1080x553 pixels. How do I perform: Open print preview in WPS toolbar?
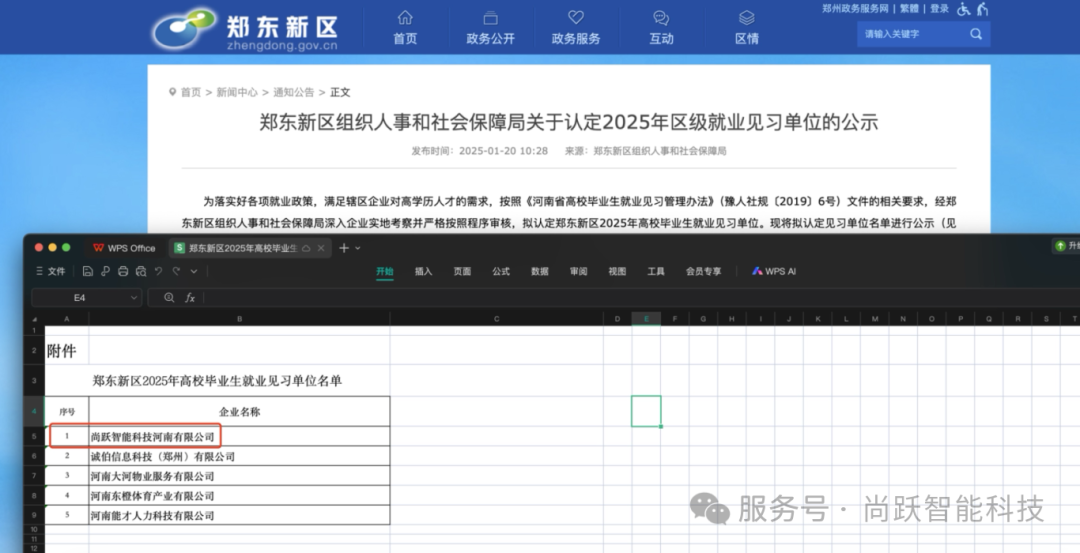click(140, 271)
